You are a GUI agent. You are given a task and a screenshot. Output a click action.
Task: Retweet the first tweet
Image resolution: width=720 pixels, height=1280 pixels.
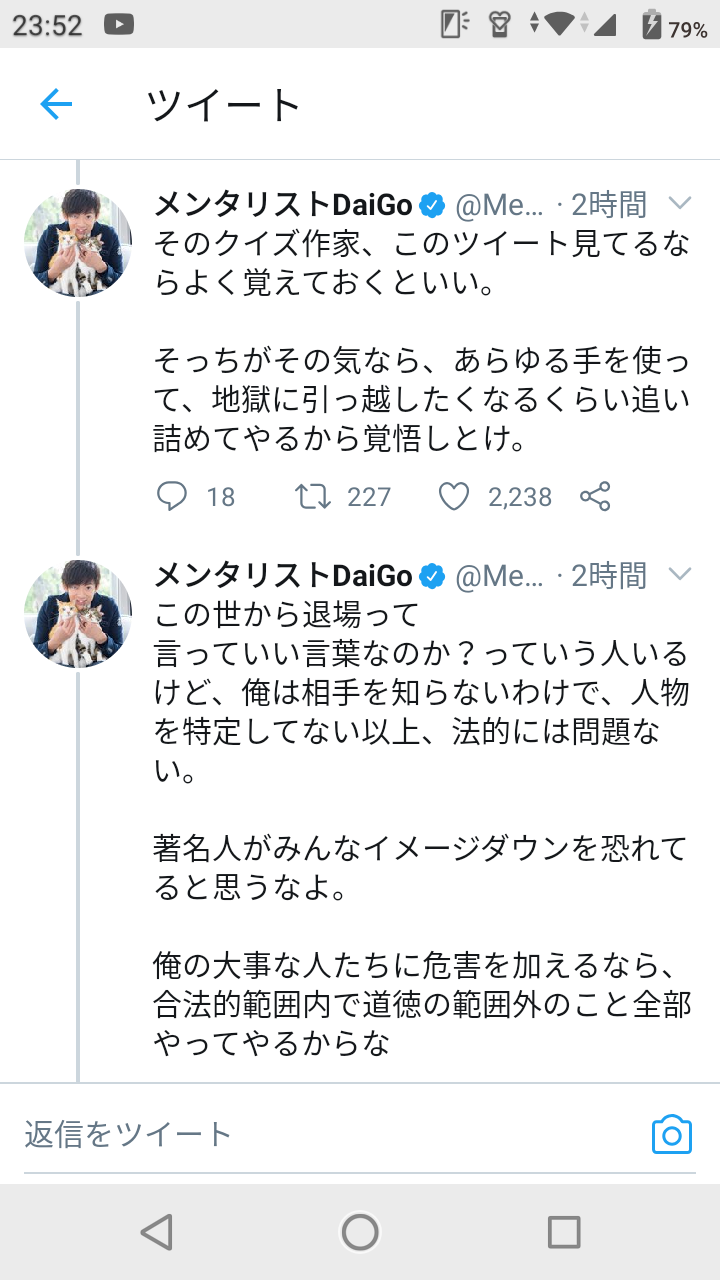[314, 496]
